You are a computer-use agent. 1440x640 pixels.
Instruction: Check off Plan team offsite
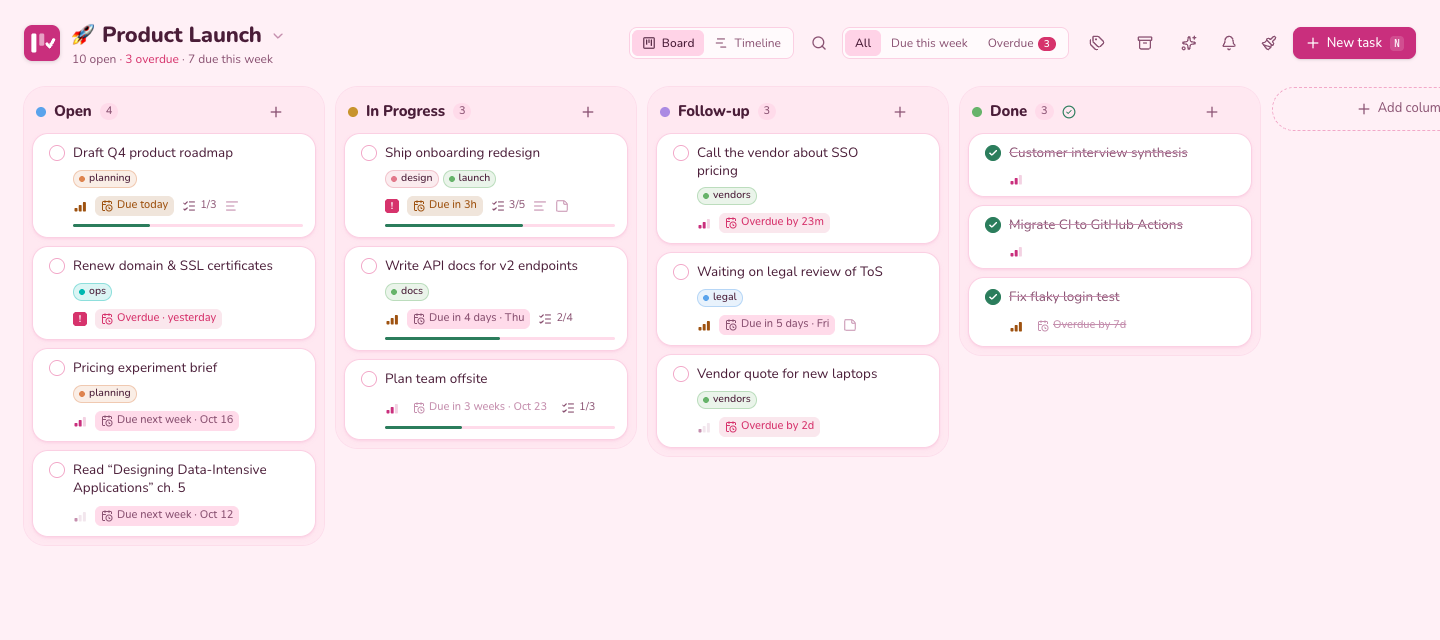[x=369, y=379]
